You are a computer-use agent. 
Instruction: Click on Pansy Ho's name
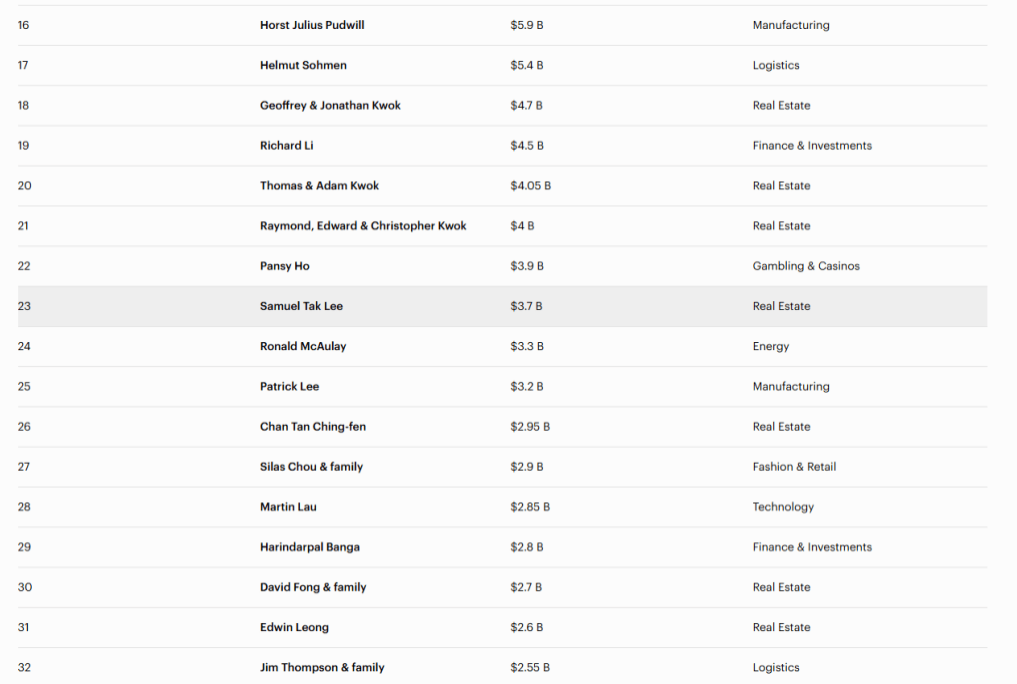pos(285,266)
